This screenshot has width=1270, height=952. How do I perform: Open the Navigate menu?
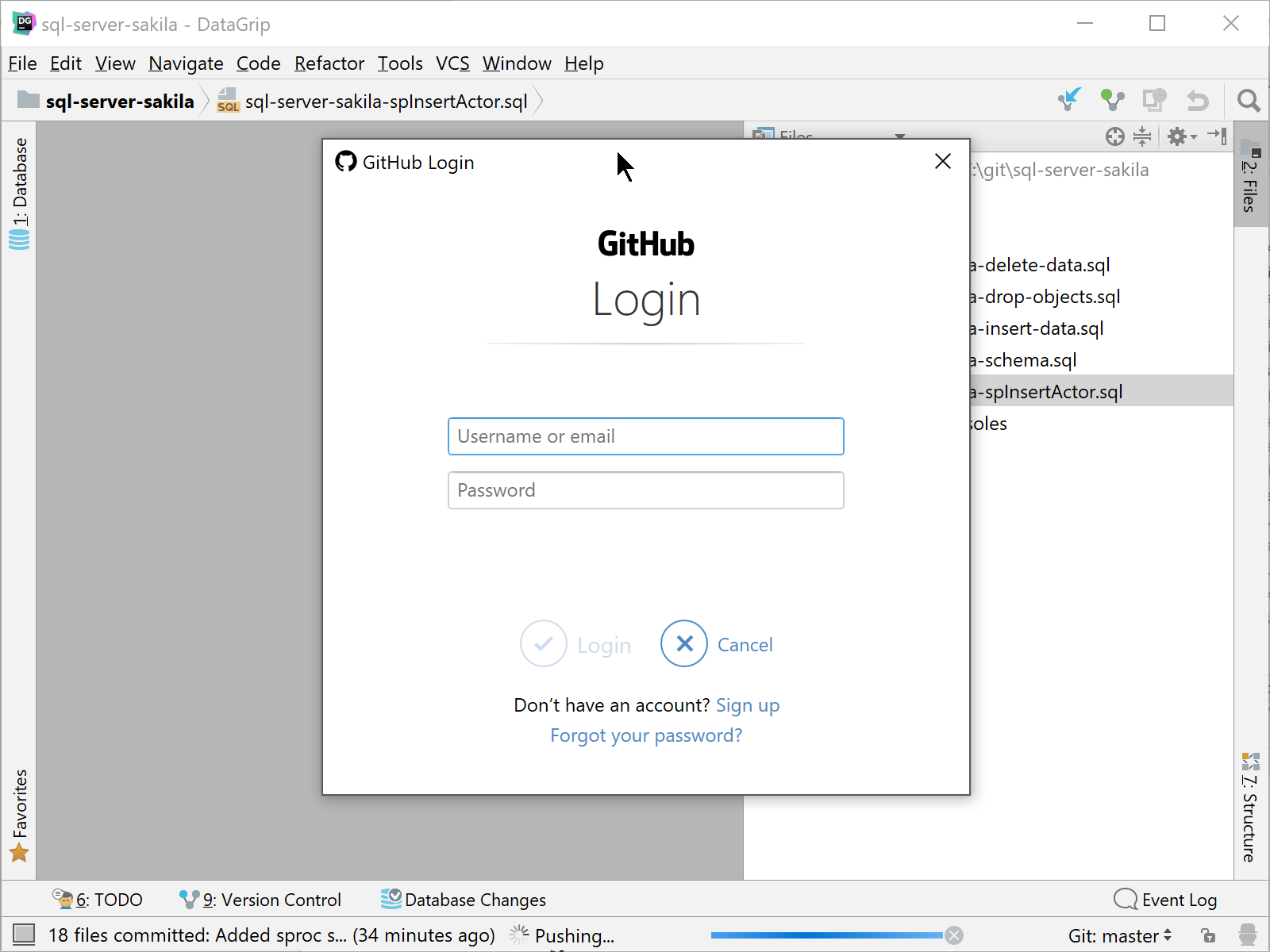coord(186,63)
